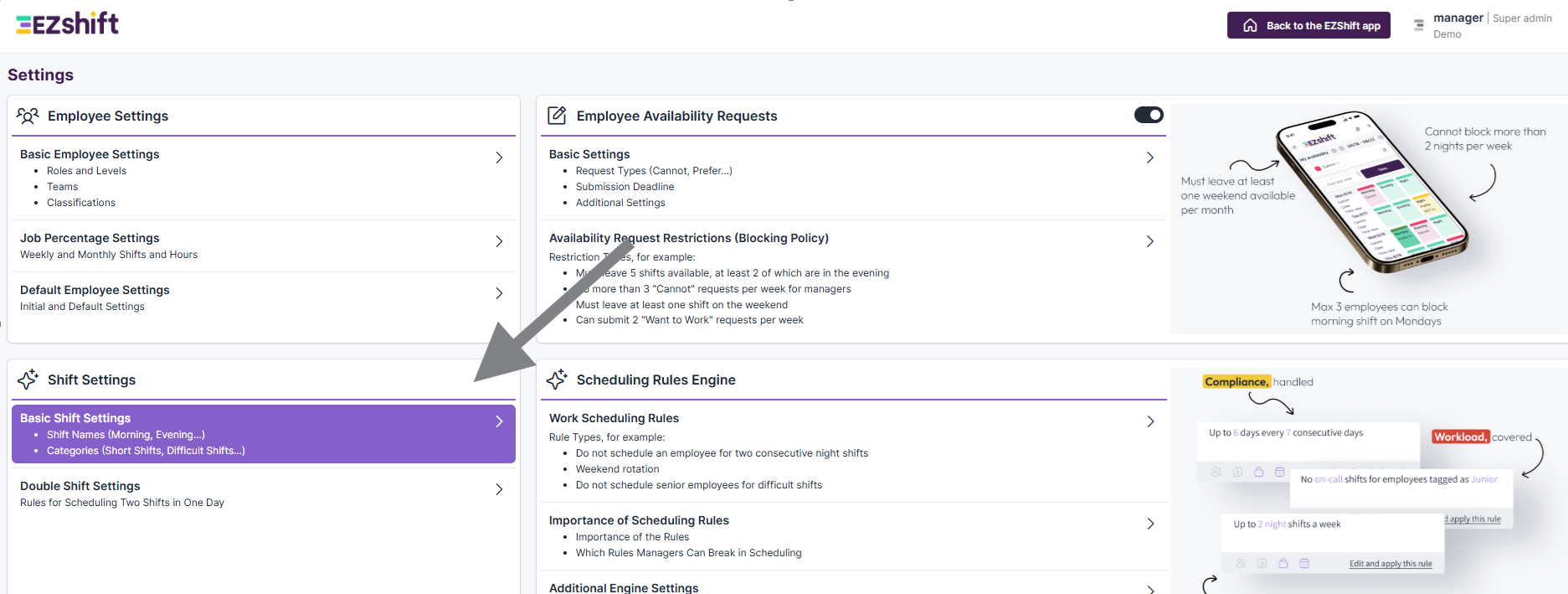Click 'Submission Deadline' text

pyautogui.click(x=625, y=187)
